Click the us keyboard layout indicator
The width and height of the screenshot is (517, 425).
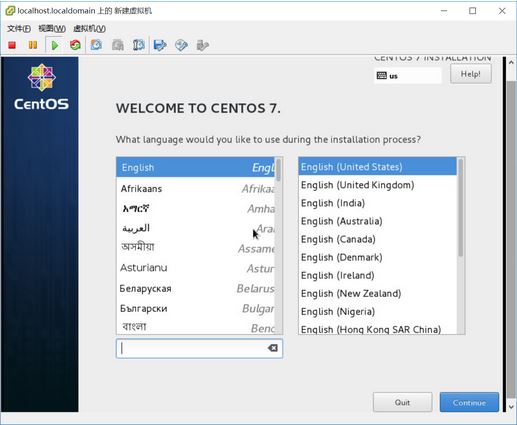coord(408,76)
